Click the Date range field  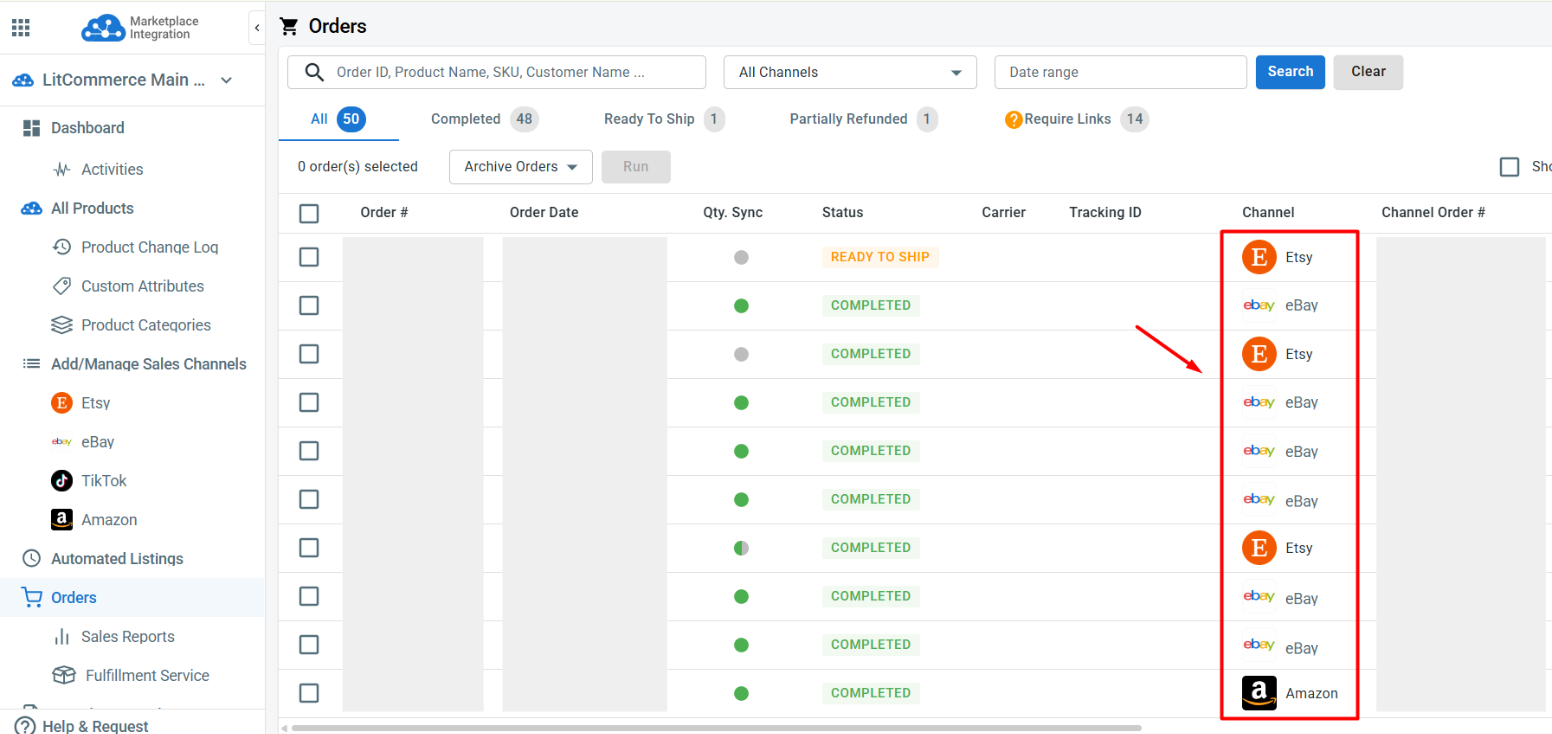pos(1120,72)
